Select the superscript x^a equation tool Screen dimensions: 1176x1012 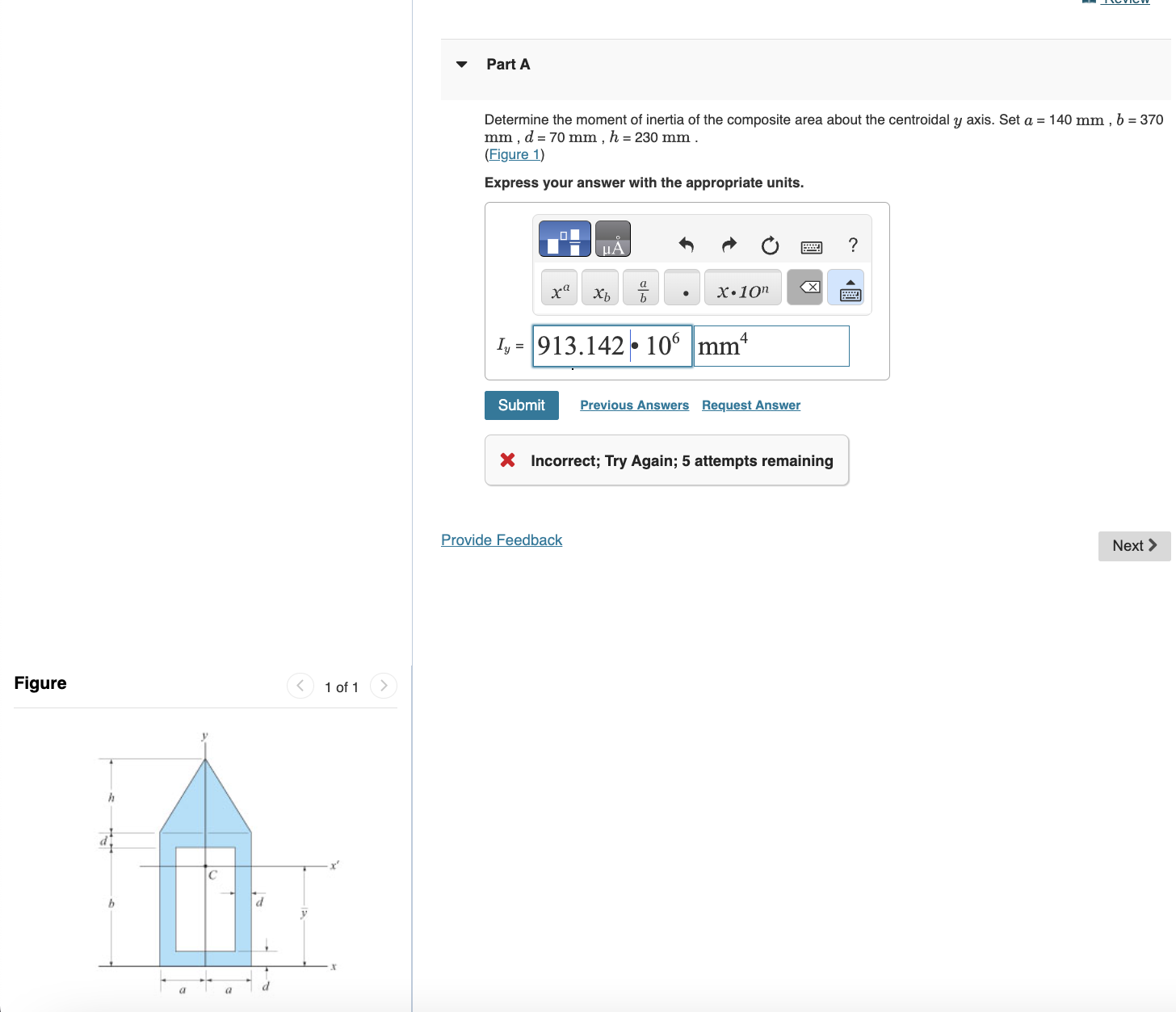click(558, 288)
